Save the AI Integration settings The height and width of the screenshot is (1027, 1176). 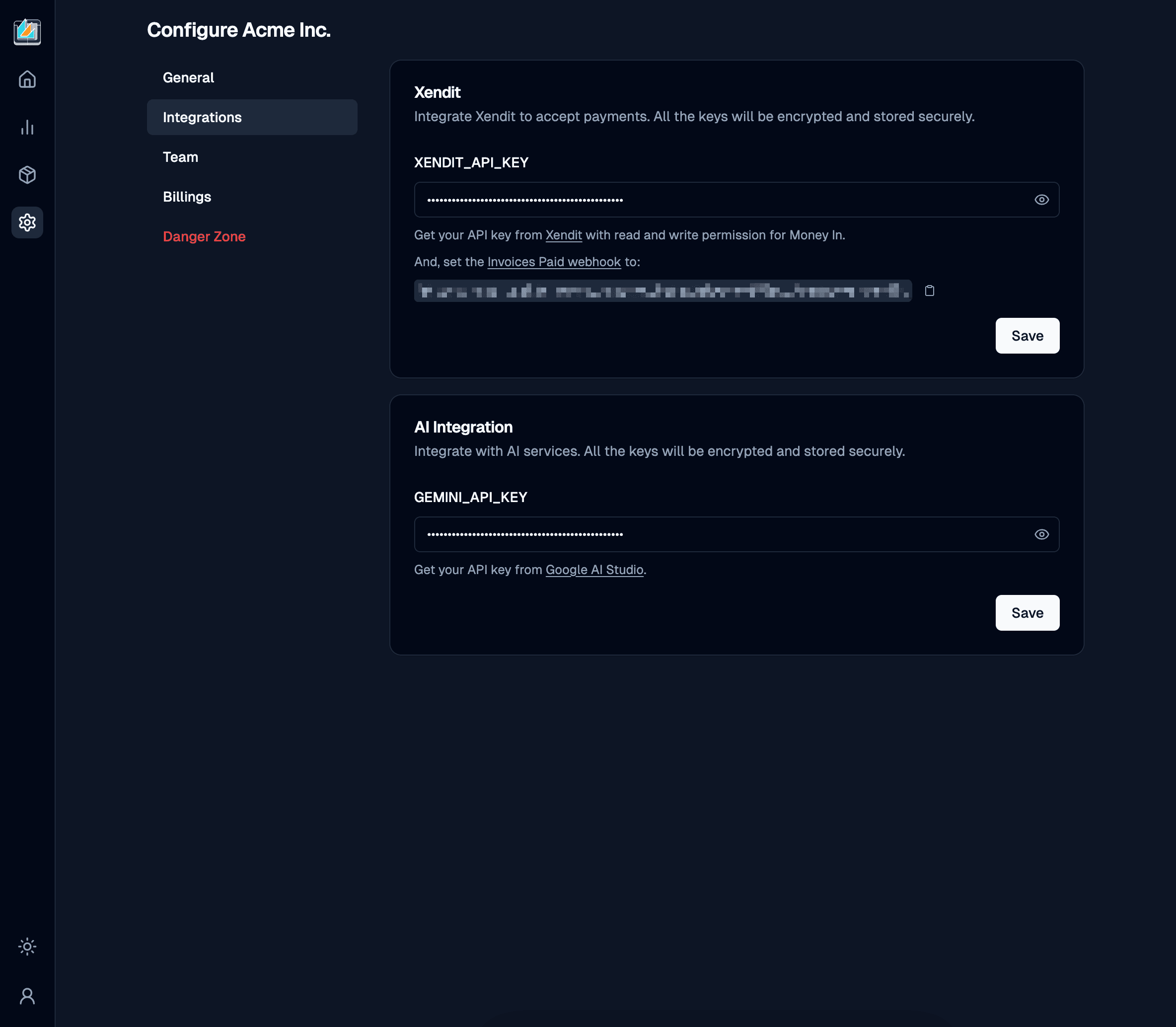coord(1027,613)
